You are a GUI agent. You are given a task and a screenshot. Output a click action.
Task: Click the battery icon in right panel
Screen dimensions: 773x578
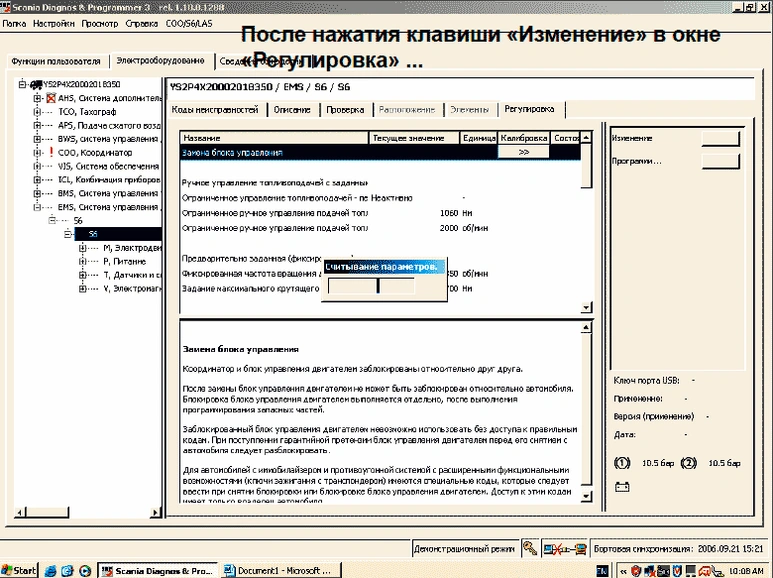pyautogui.click(x=621, y=487)
